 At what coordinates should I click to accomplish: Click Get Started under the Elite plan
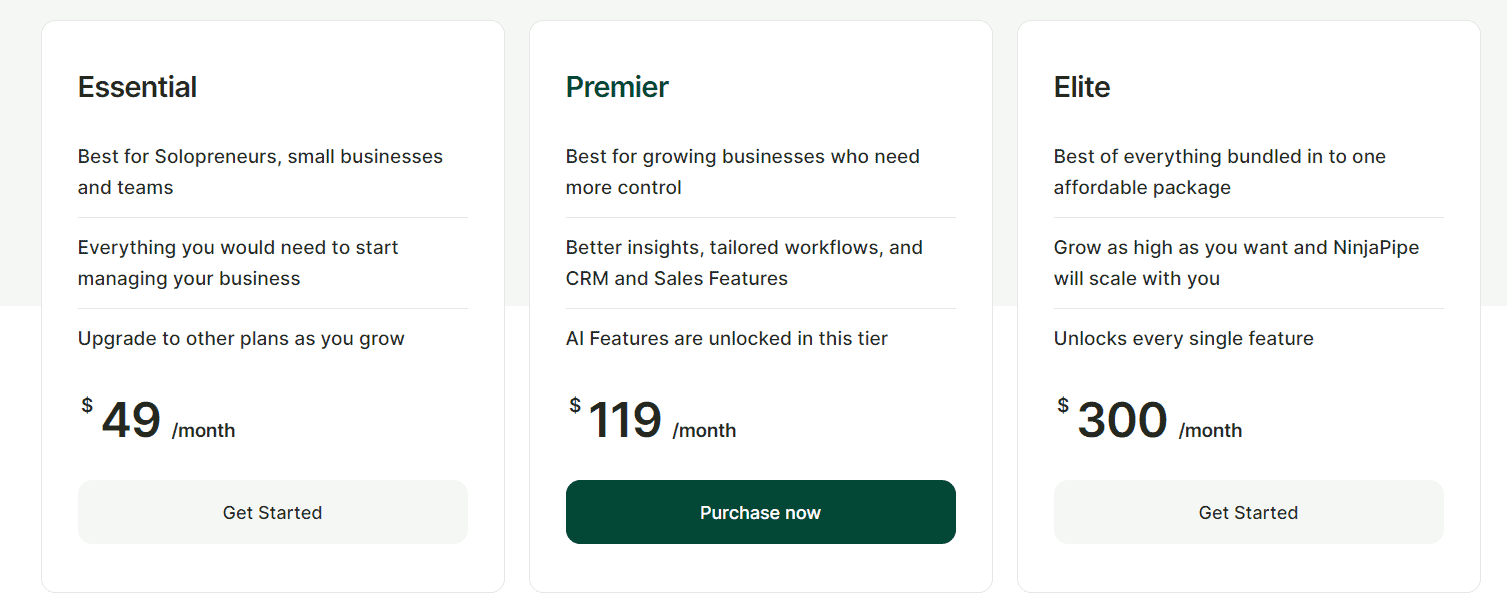pos(1247,511)
